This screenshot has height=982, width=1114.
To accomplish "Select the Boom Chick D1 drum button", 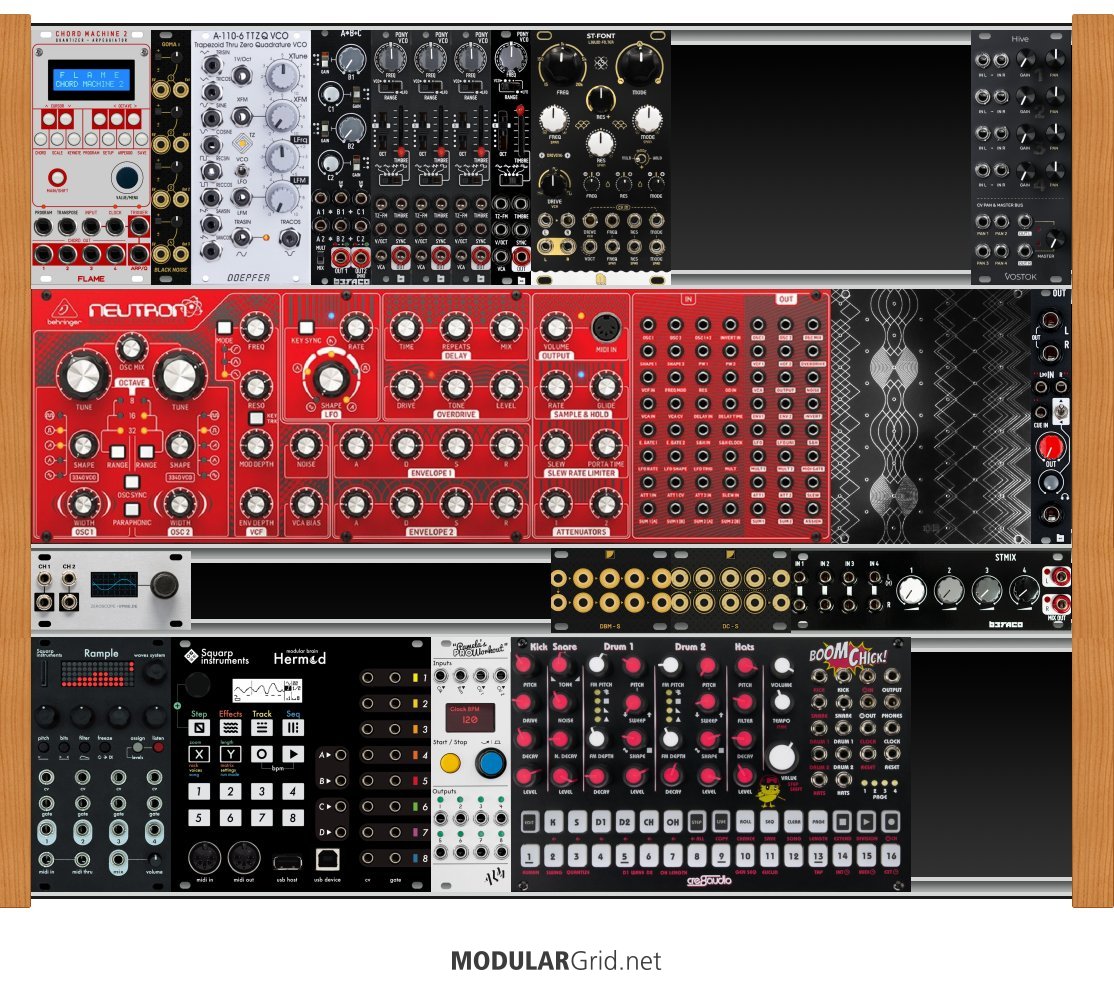I will tap(601, 822).
